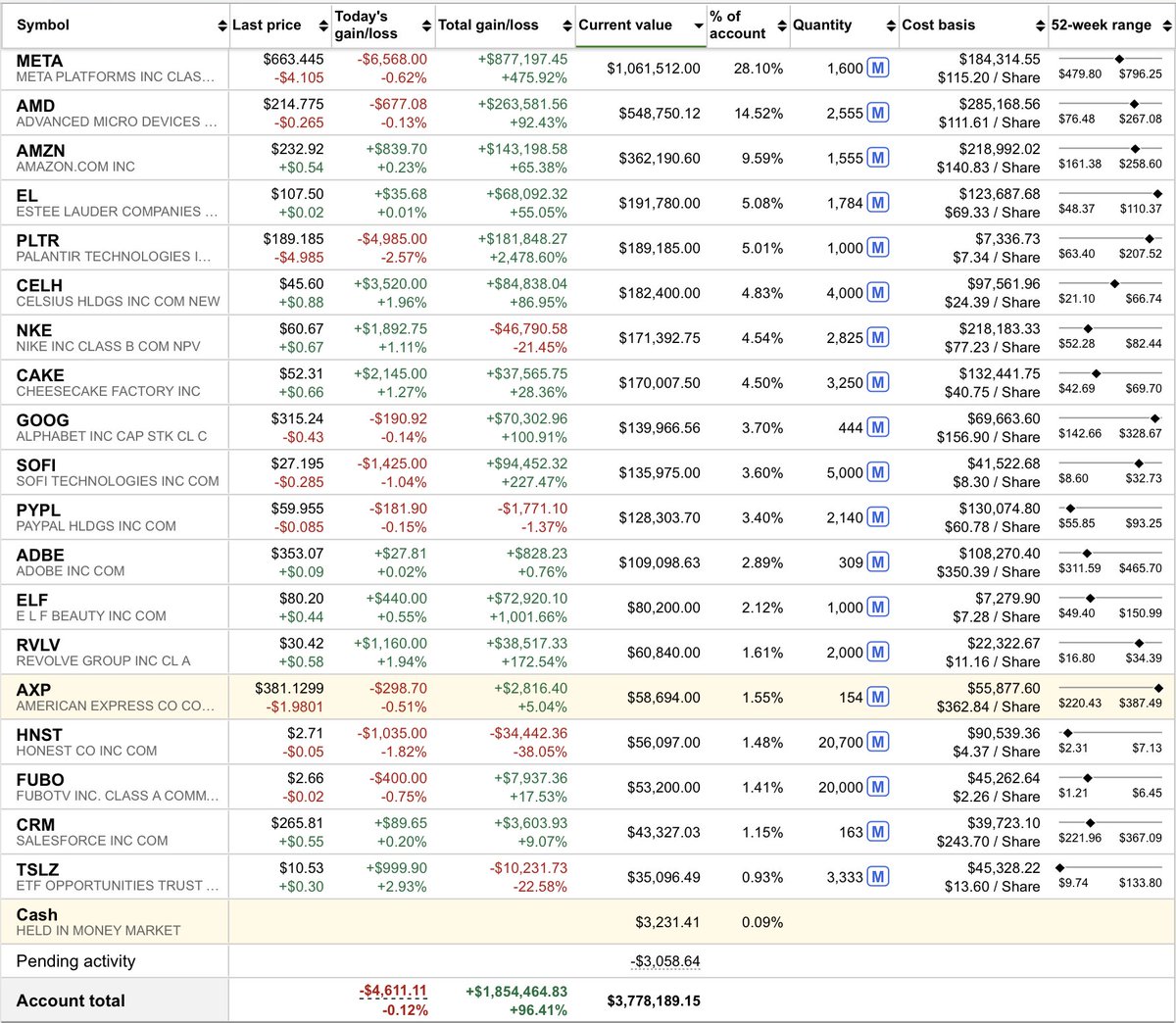The width and height of the screenshot is (1176, 1023).
Task: Click ELF quantity 1,000
Action: [845, 608]
